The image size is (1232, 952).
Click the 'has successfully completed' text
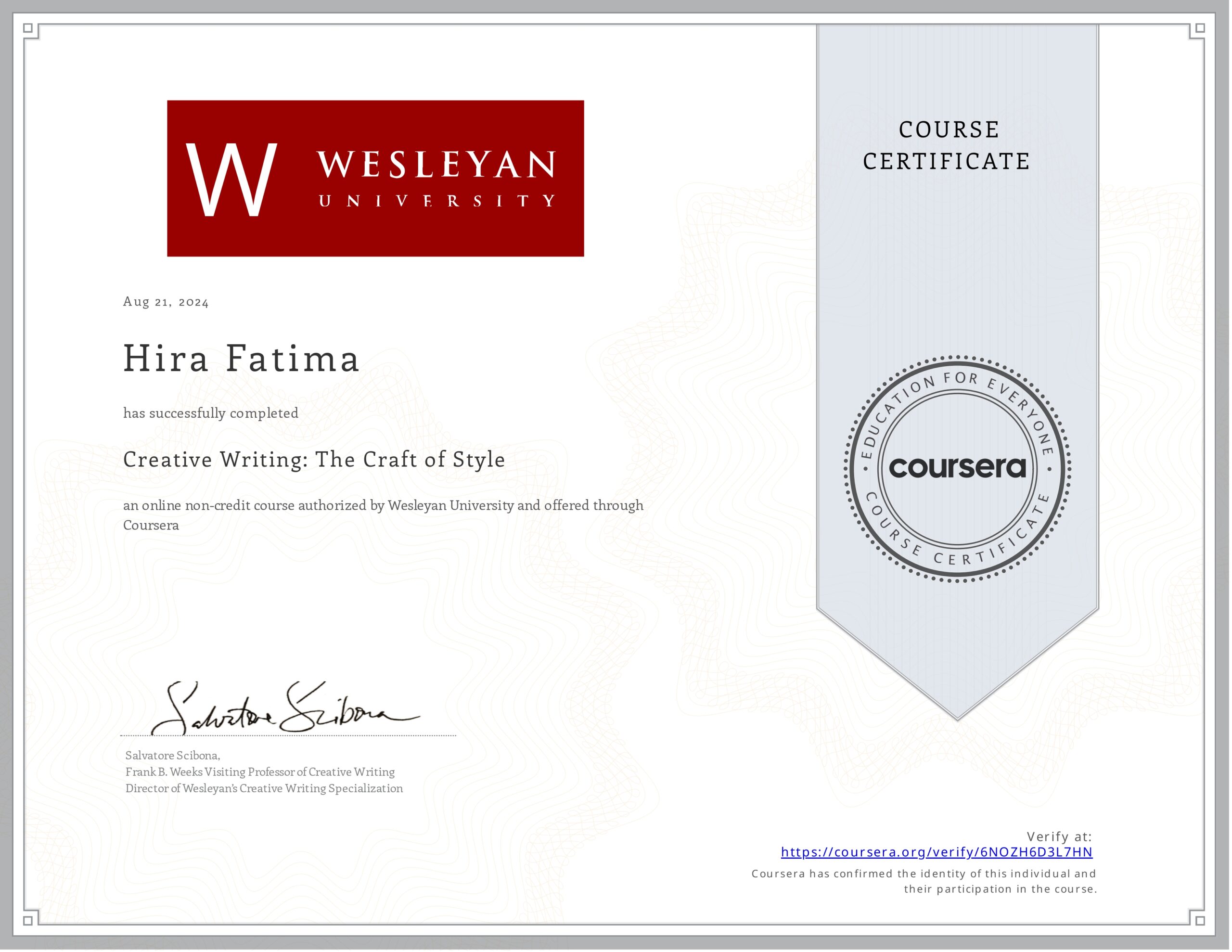click(x=211, y=413)
